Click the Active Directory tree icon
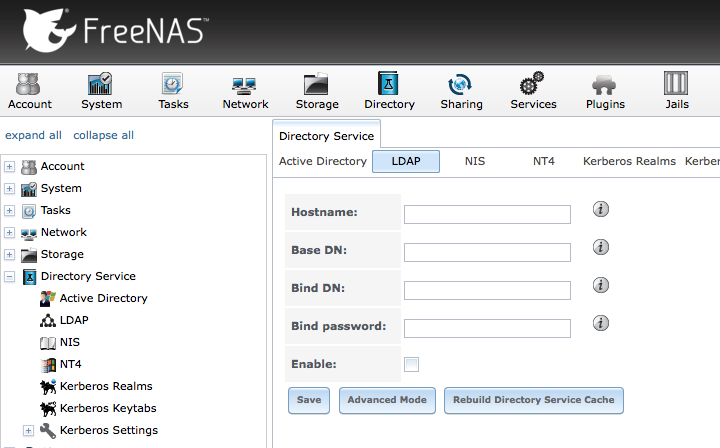Screen dimensions: 720x448 tap(48, 298)
